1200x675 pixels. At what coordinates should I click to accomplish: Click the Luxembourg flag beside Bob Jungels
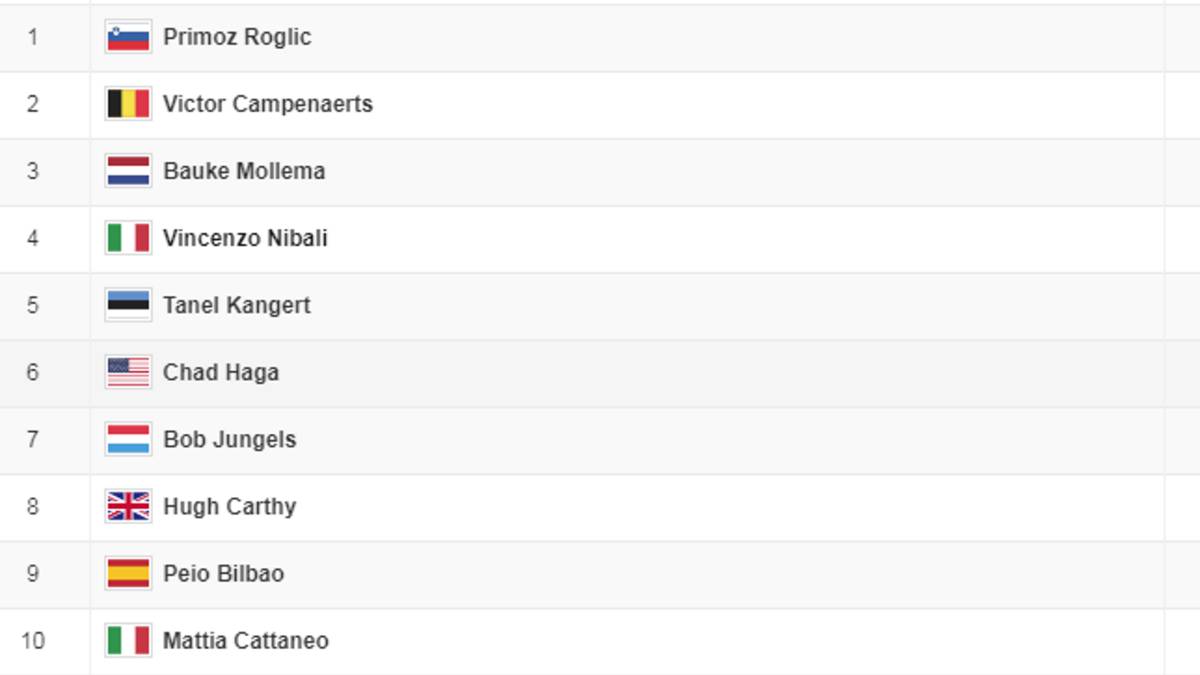pyautogui.click(x=128, y=439)
